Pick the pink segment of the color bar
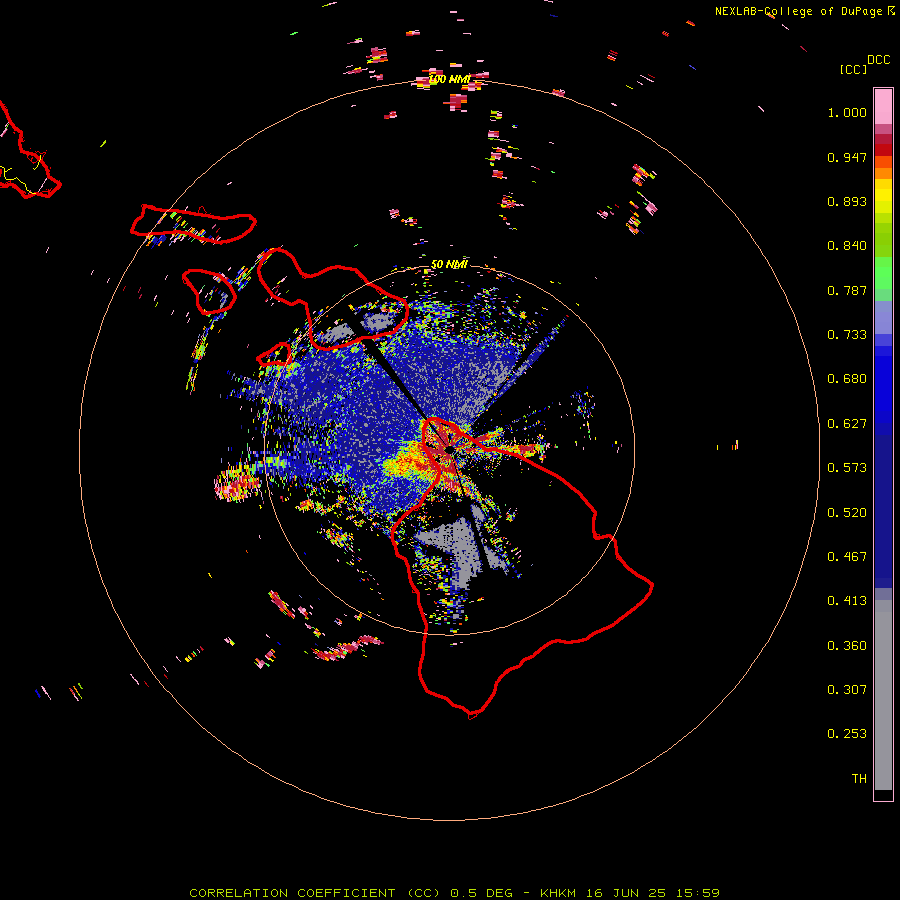 click(x=883, y=107)
